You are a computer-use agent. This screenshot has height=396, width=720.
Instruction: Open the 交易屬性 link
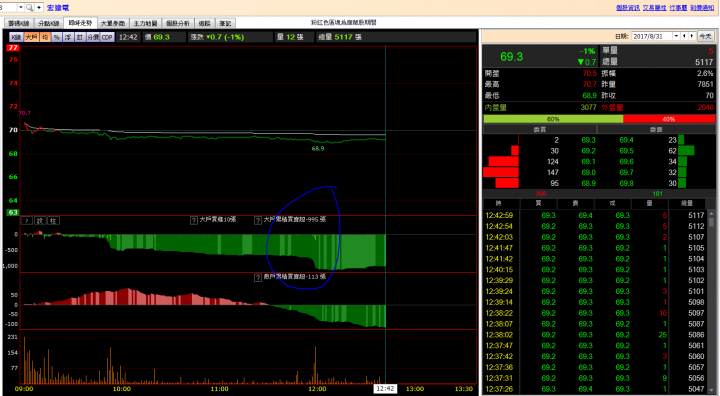pyautogui.click(x=655, y=8)
